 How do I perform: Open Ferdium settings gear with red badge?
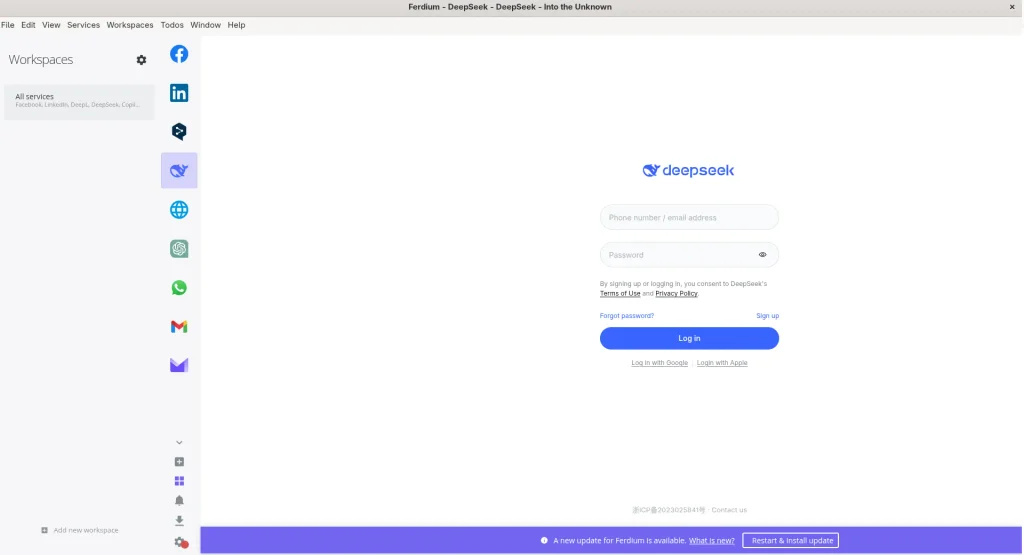click(181, 543)
